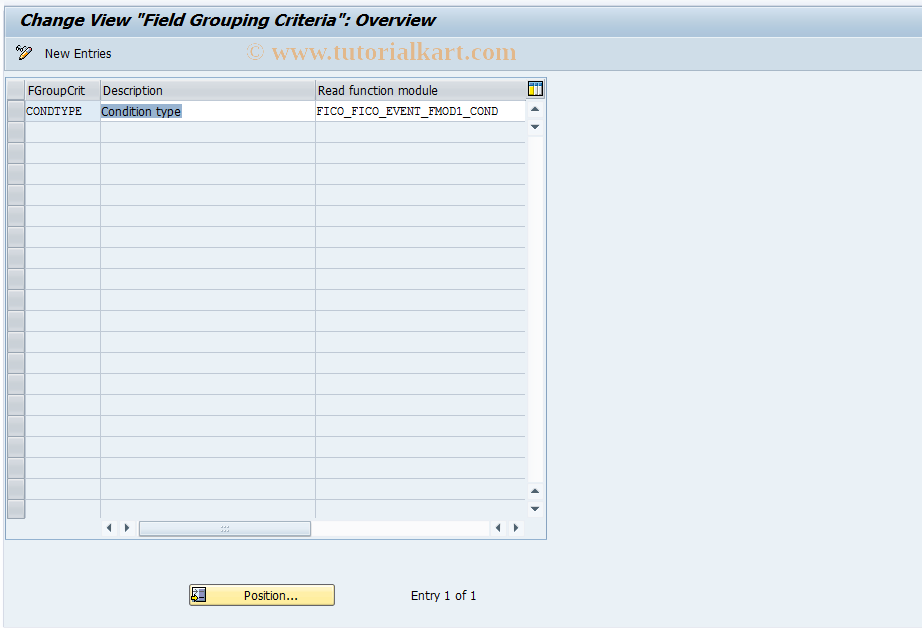Click the top scroll up arrow of the table
The height and width of the screenshot is (628, 922).
tap(535, 109)
